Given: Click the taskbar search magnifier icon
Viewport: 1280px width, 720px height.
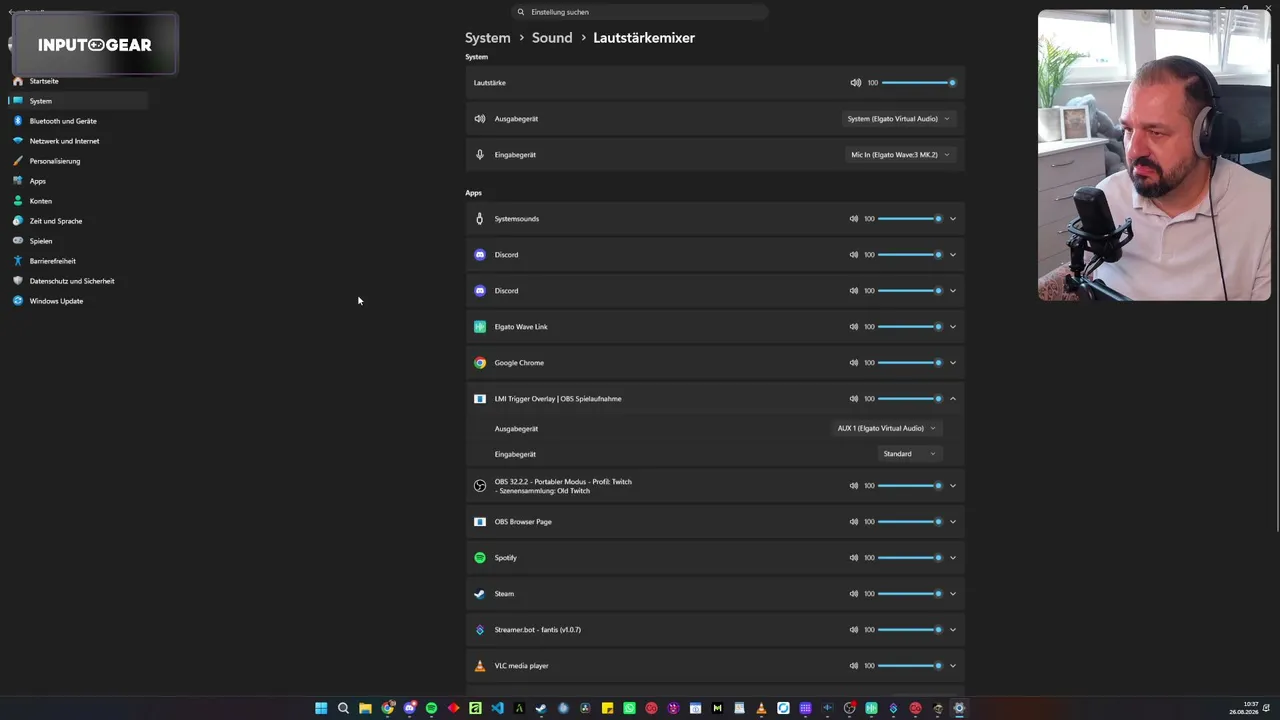Looking at the screenshot, I should pyautogui.click(x=343, y=708).
